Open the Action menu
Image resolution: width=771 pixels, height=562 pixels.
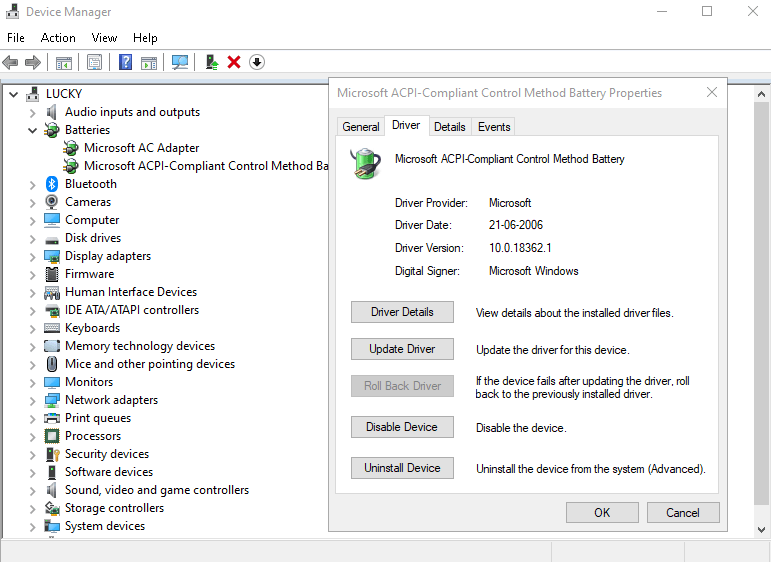(x=58, y=38)
